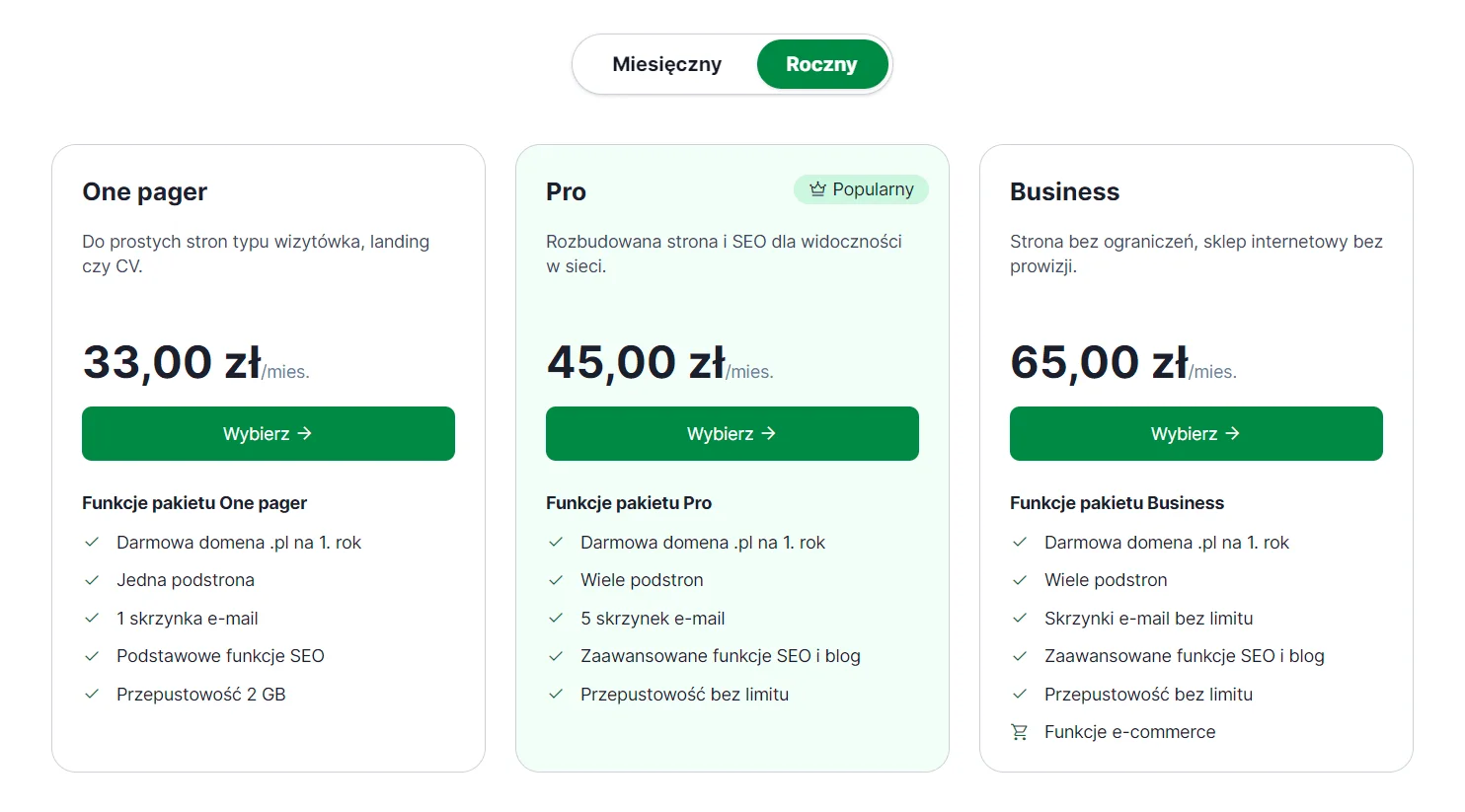Viewport: 1465px width, 812px height.
Task: Click the shopping cart icon by Funkcje e-commerce
Action: (1020, 732)
